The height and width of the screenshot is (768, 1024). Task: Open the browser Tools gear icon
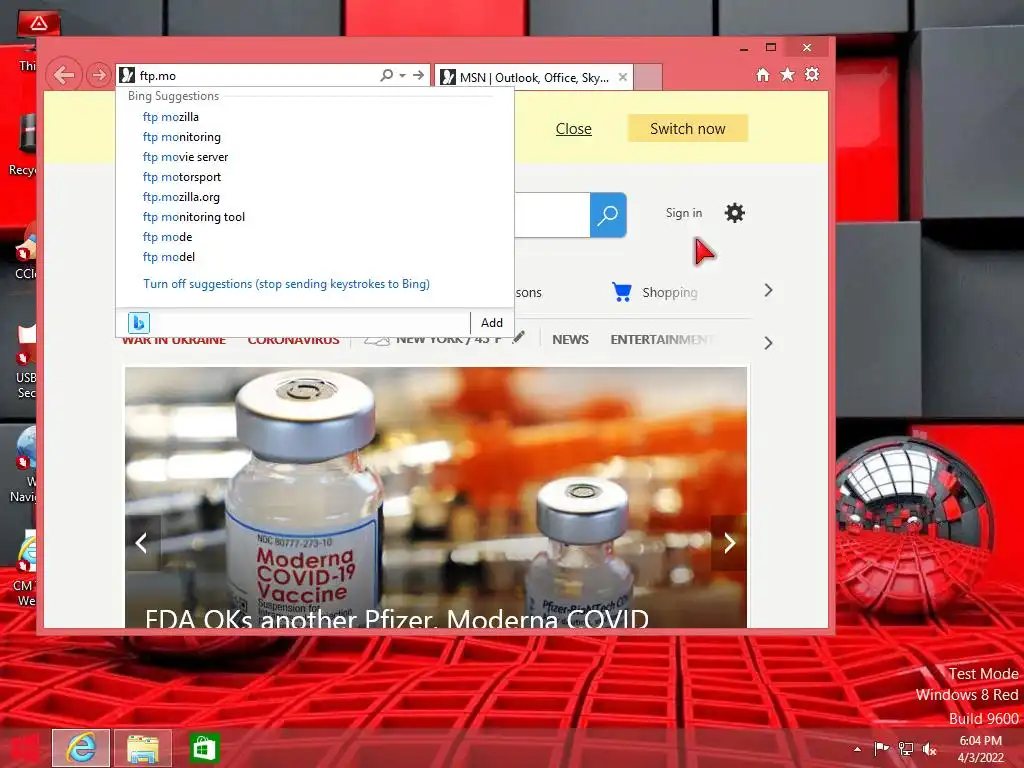[812, 74]
